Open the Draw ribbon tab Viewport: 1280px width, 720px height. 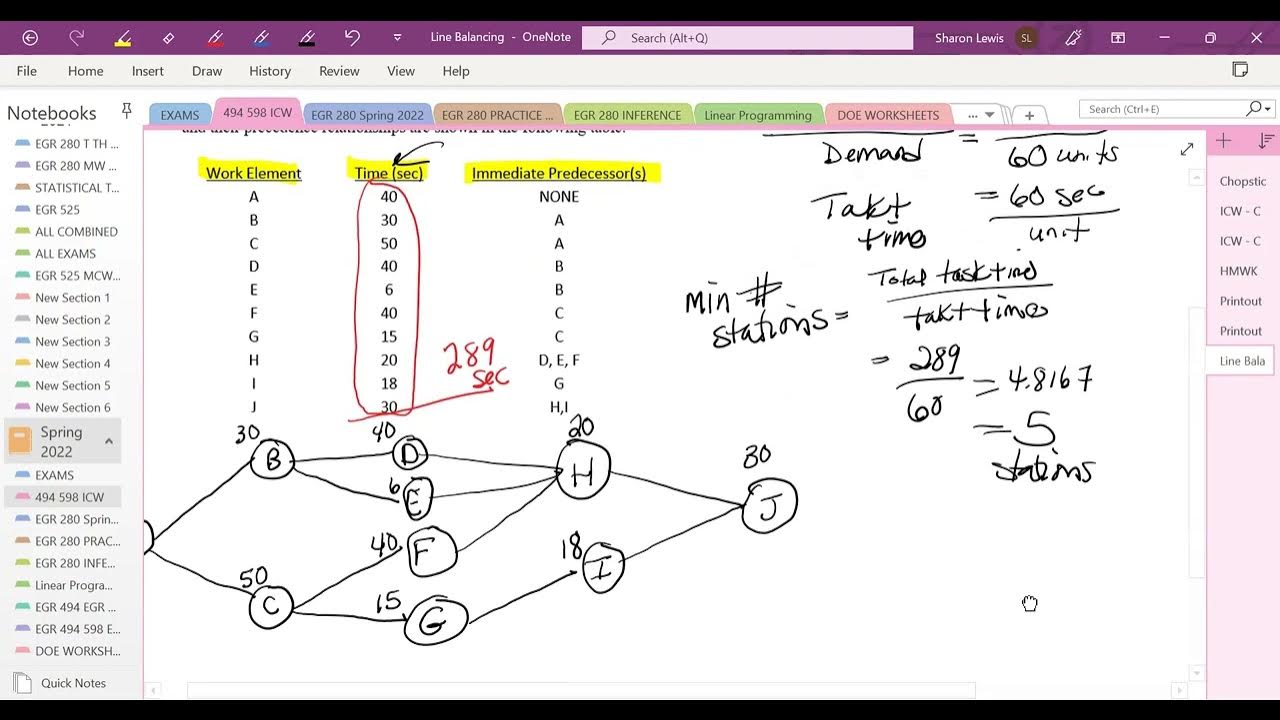tap(207, 71)
